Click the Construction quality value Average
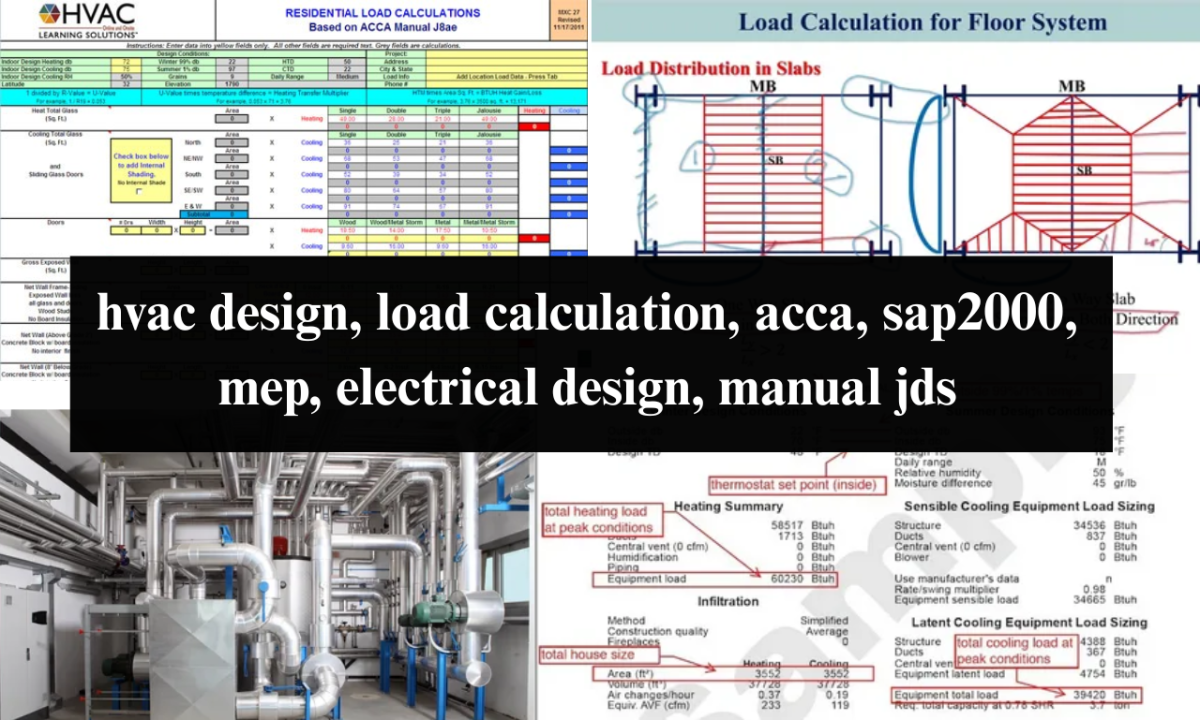The height and width of the screenshot is (720, 1200). 826,632
